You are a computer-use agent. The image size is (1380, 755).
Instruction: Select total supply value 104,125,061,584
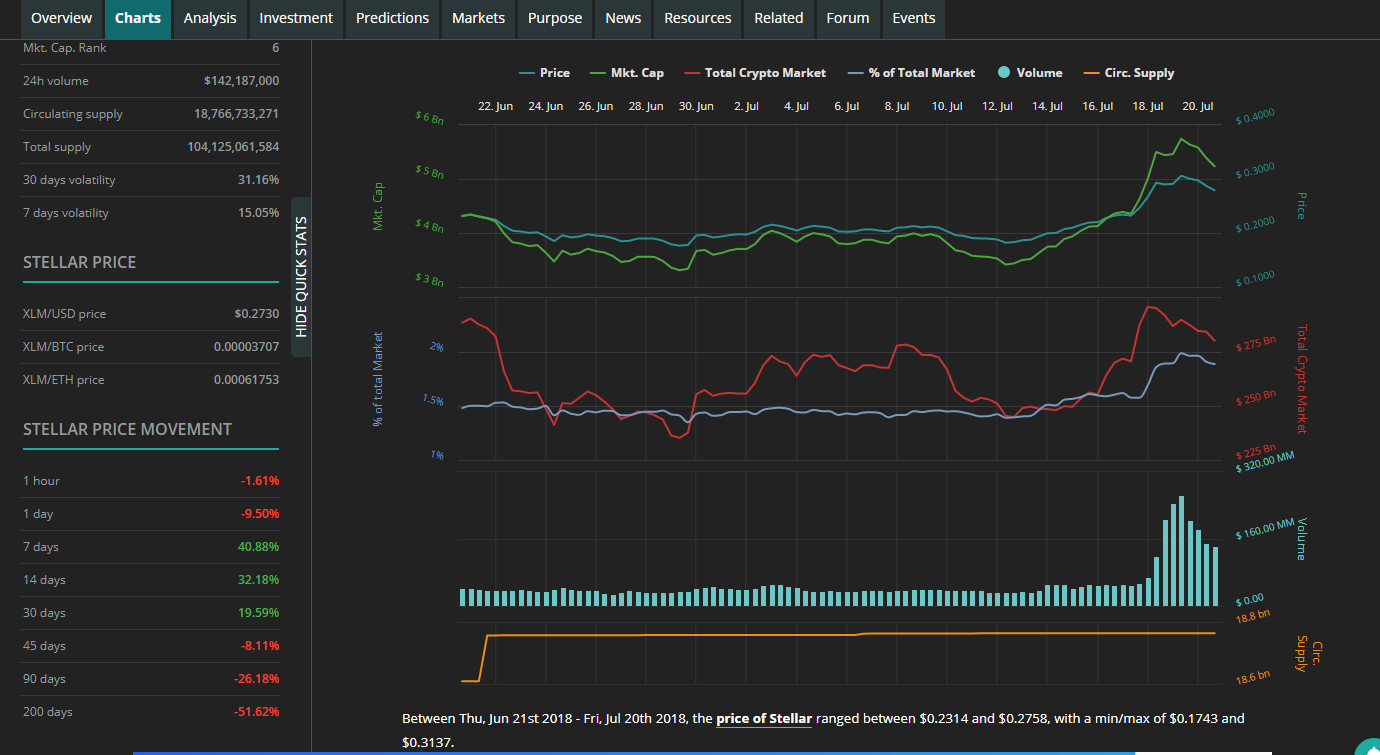(233, 147)
